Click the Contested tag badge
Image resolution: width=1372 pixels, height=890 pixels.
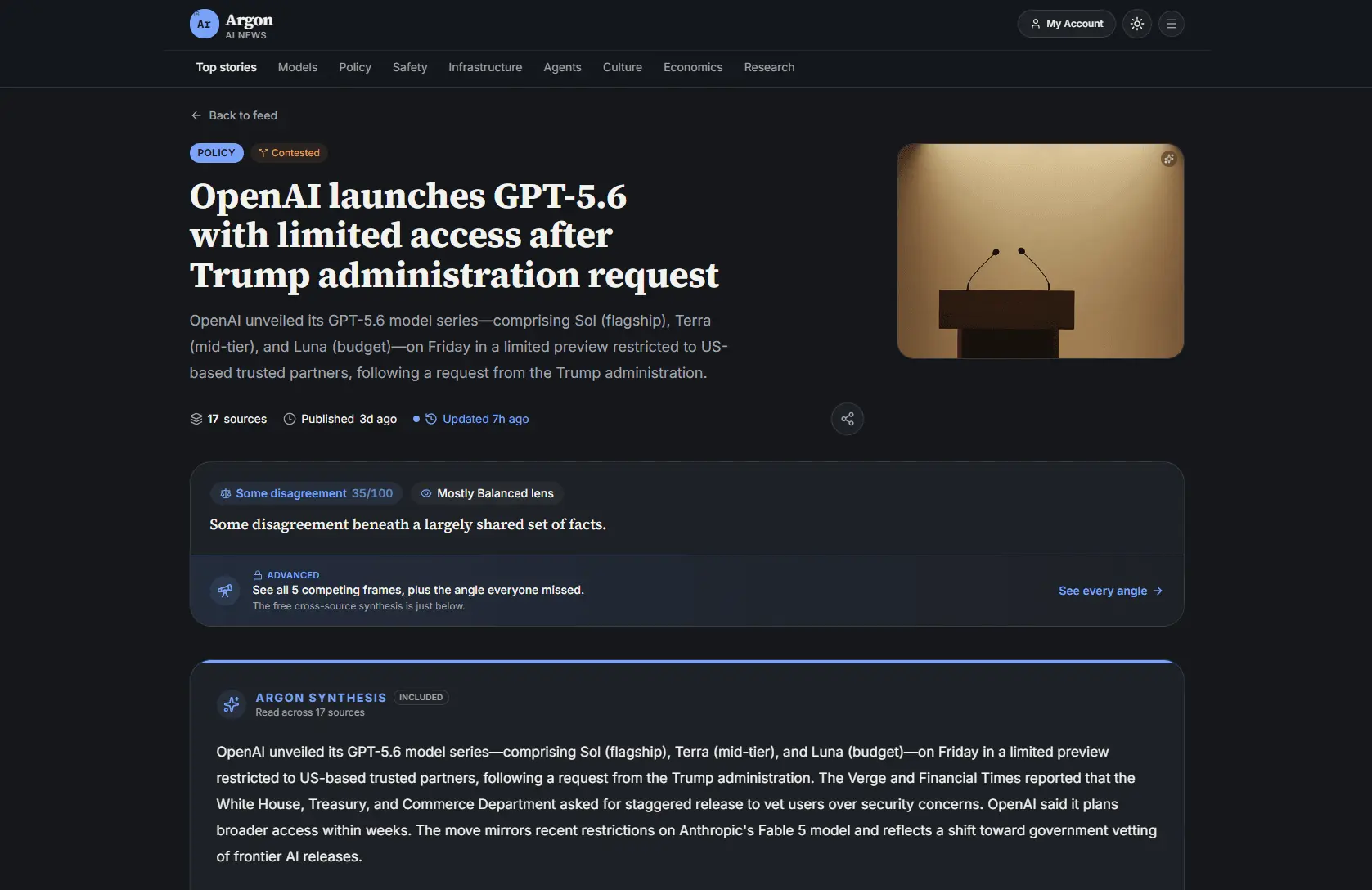(289, 153)
